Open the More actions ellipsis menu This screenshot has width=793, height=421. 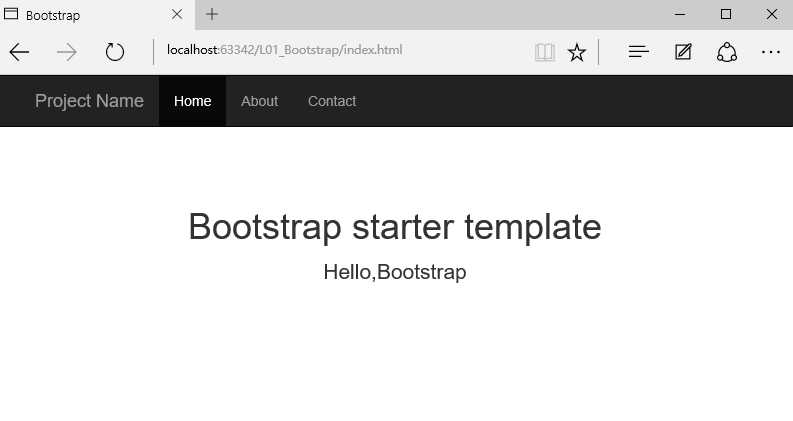point(771,52)
